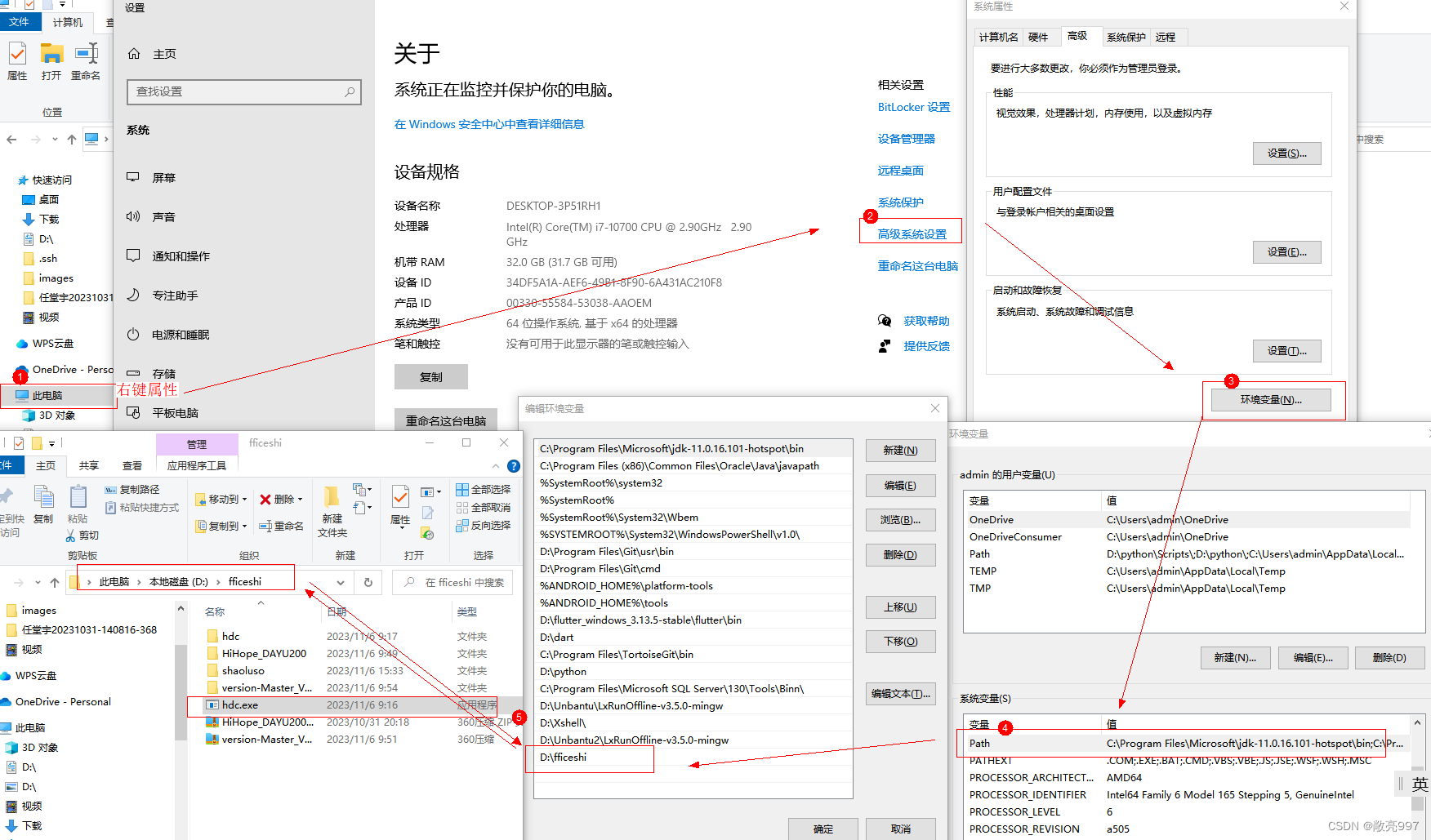Image resolution: width=1431 pixels, height=840 pixels.
Task: Click scrollbar up arrow of 系统变量 list
Action: (x=1417, y=723)
